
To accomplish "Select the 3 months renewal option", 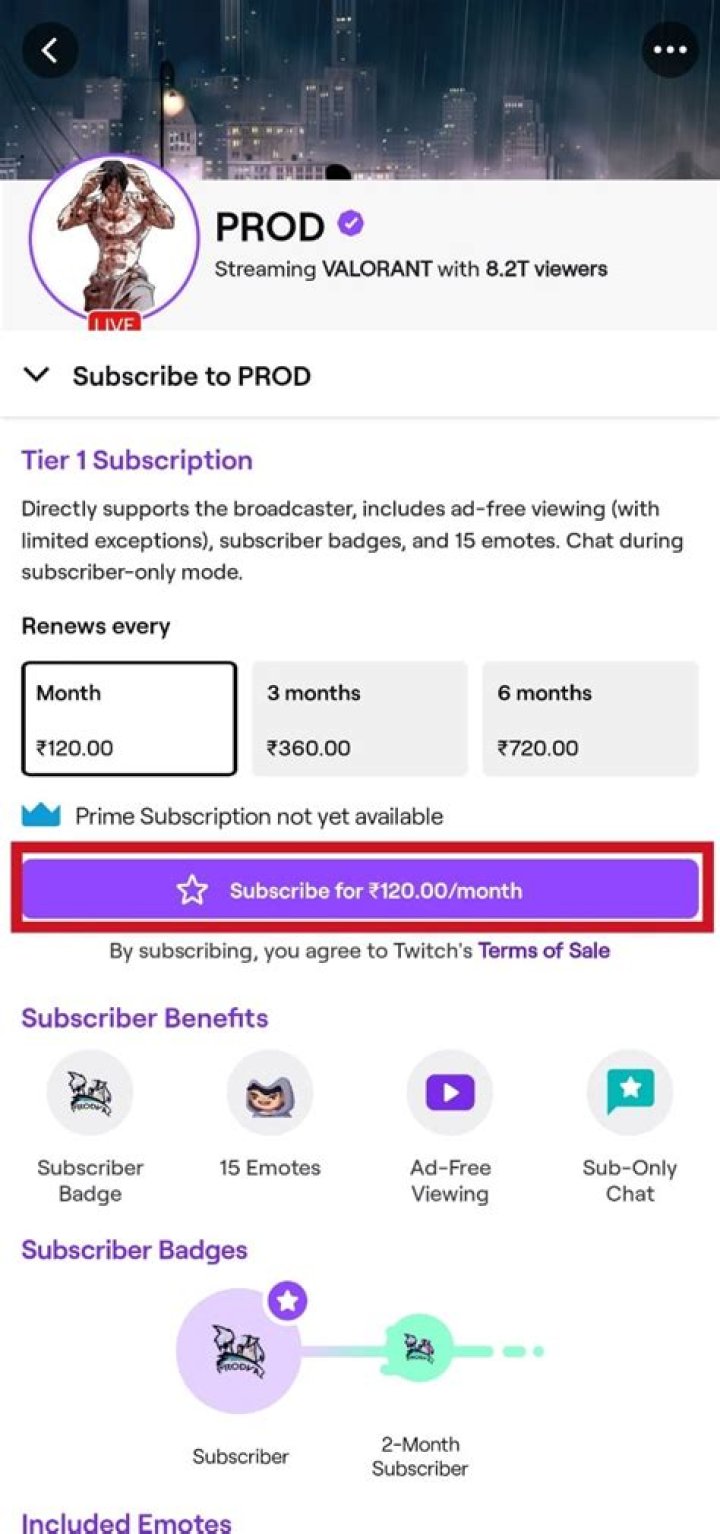I will click(x=359, y=718).
